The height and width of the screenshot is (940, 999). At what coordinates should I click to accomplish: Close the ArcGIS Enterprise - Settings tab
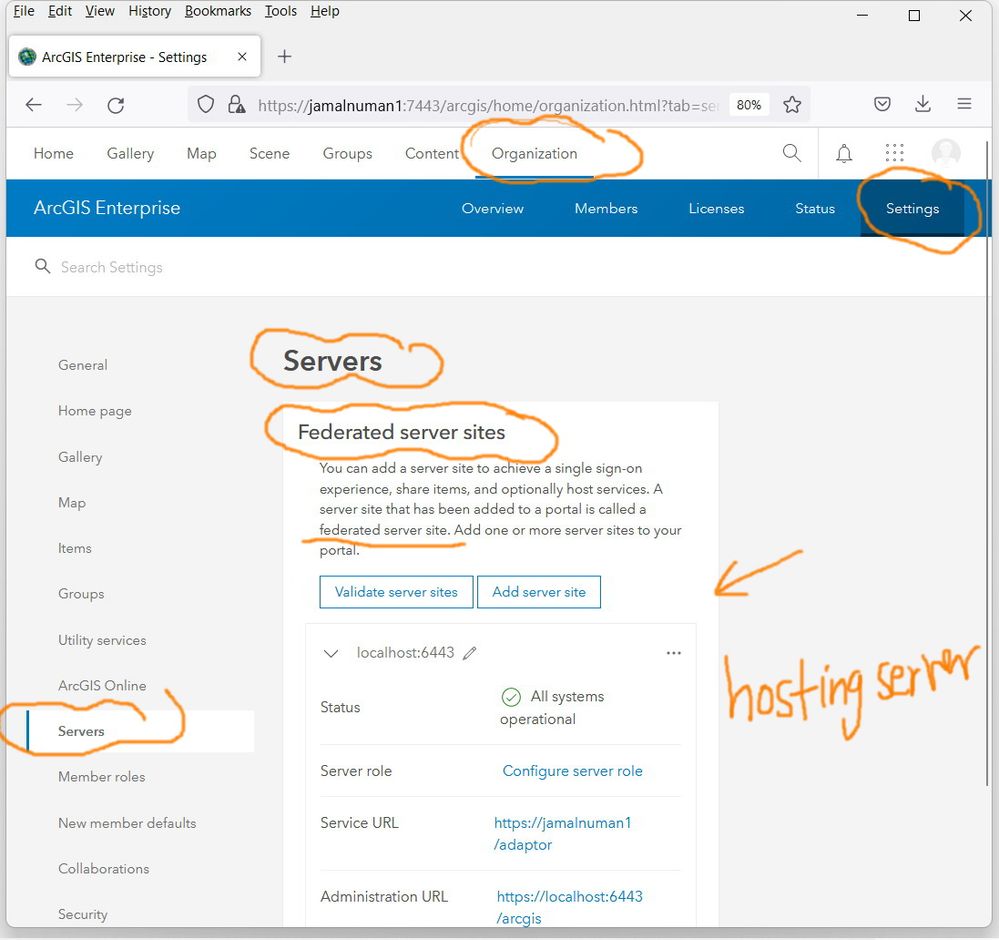pos(242,57)
